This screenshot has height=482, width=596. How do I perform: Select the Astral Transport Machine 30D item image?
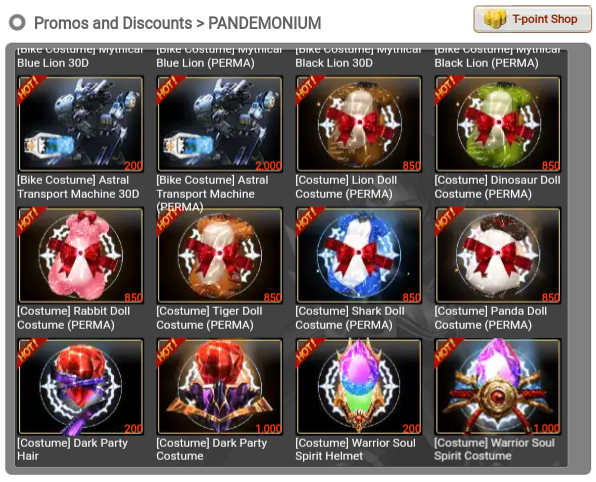click(x=80, y=124)
